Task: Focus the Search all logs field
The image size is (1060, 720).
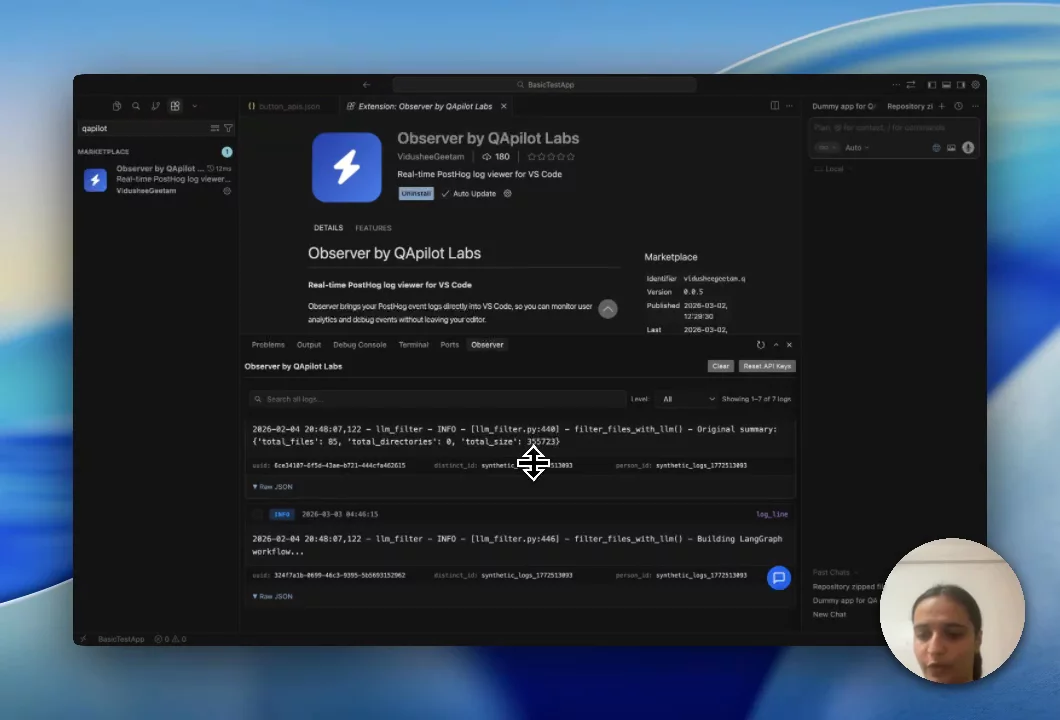Action: 437,399
